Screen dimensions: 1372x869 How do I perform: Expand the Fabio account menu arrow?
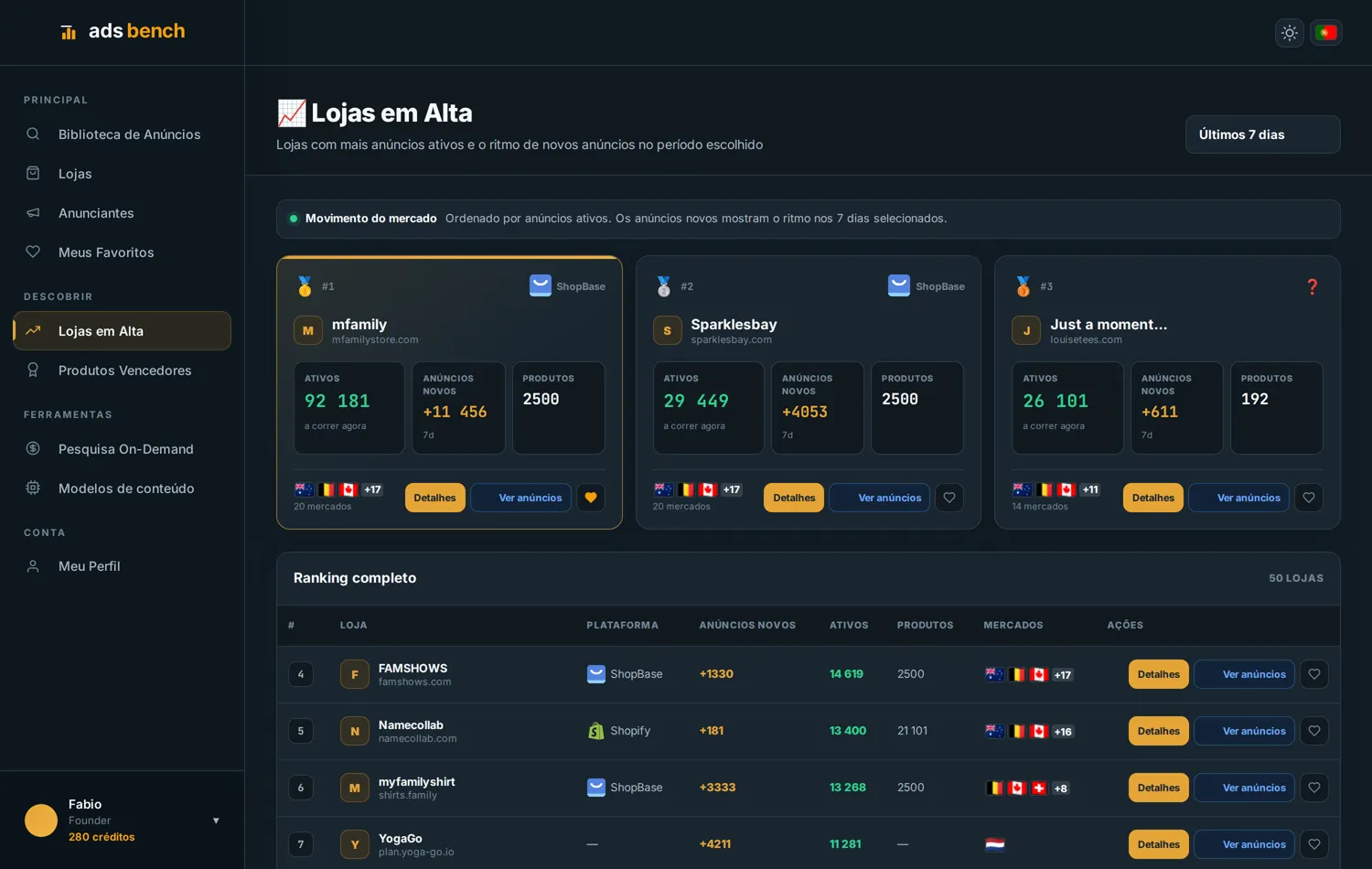tap(216, 821)
